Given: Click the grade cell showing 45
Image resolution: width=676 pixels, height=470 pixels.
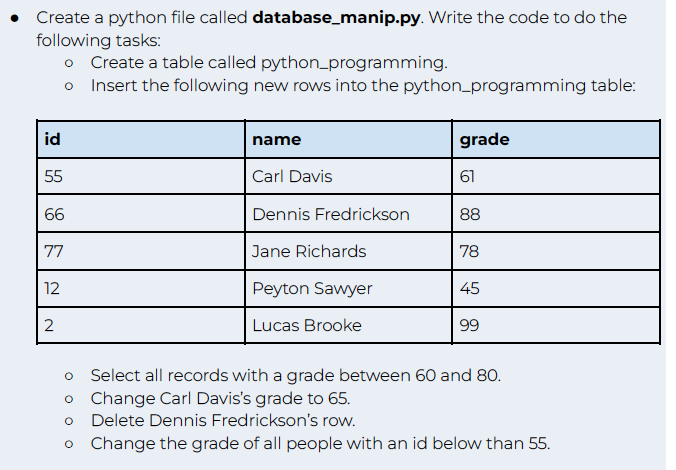Looking at the screenshot, I should [x=556, y=288].
